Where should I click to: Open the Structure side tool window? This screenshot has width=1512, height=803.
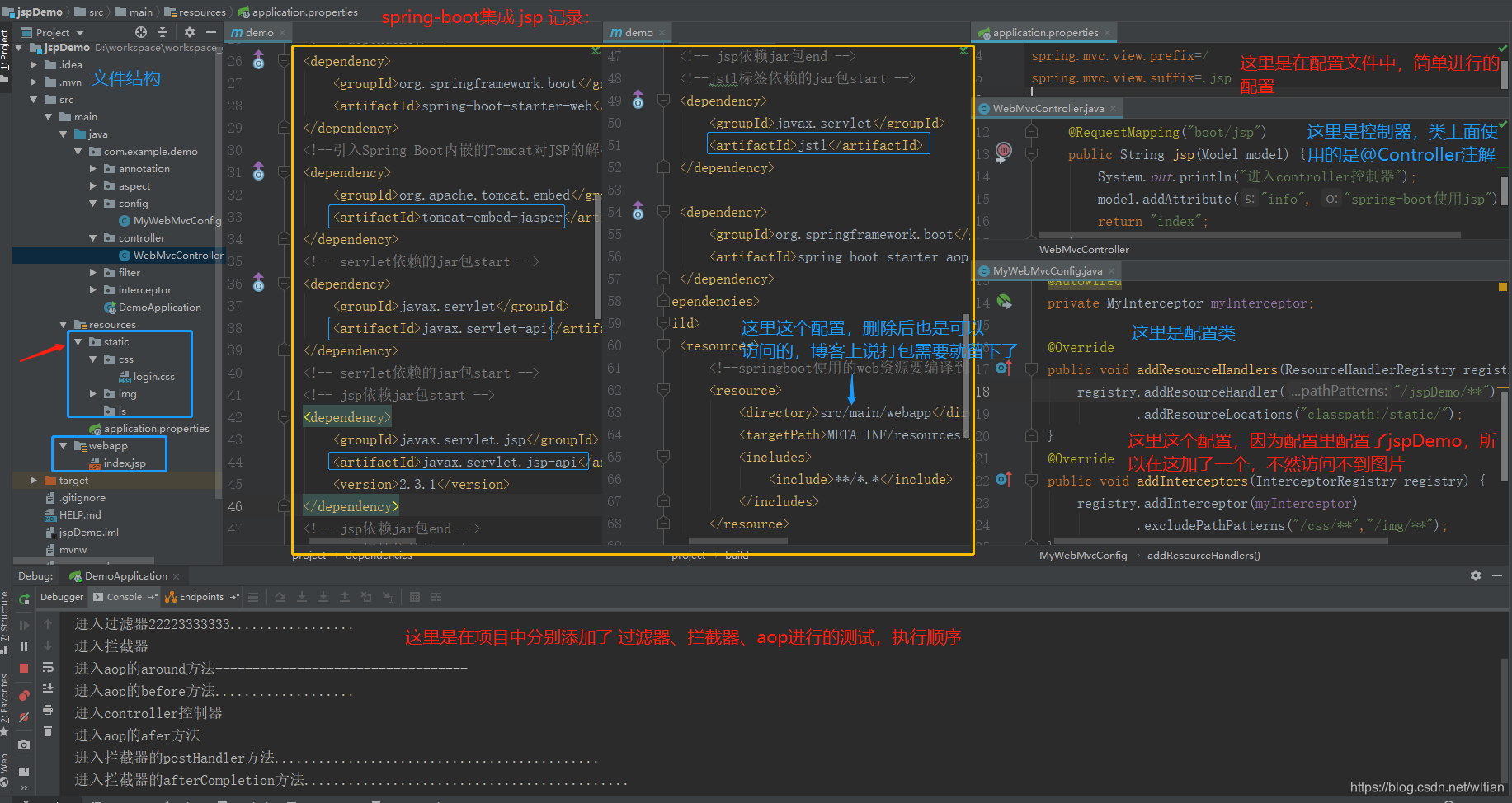pos(5,622)
